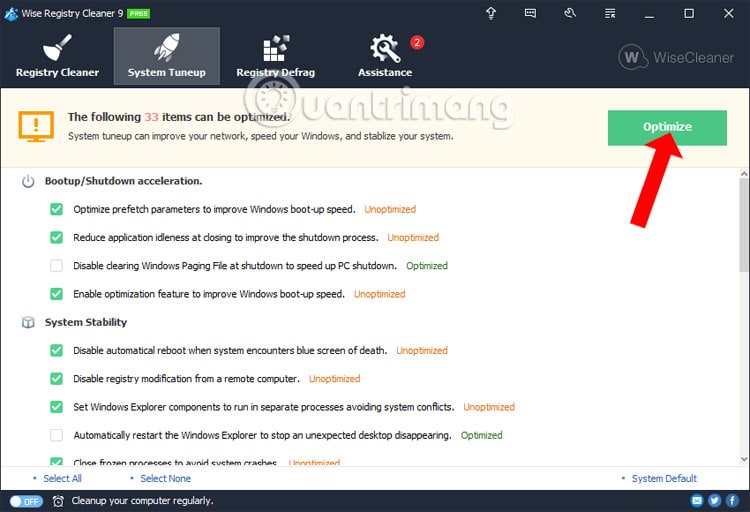Click Unoptimized status beside prefetch parameters
750x512 pixels.
coord(390,209)
